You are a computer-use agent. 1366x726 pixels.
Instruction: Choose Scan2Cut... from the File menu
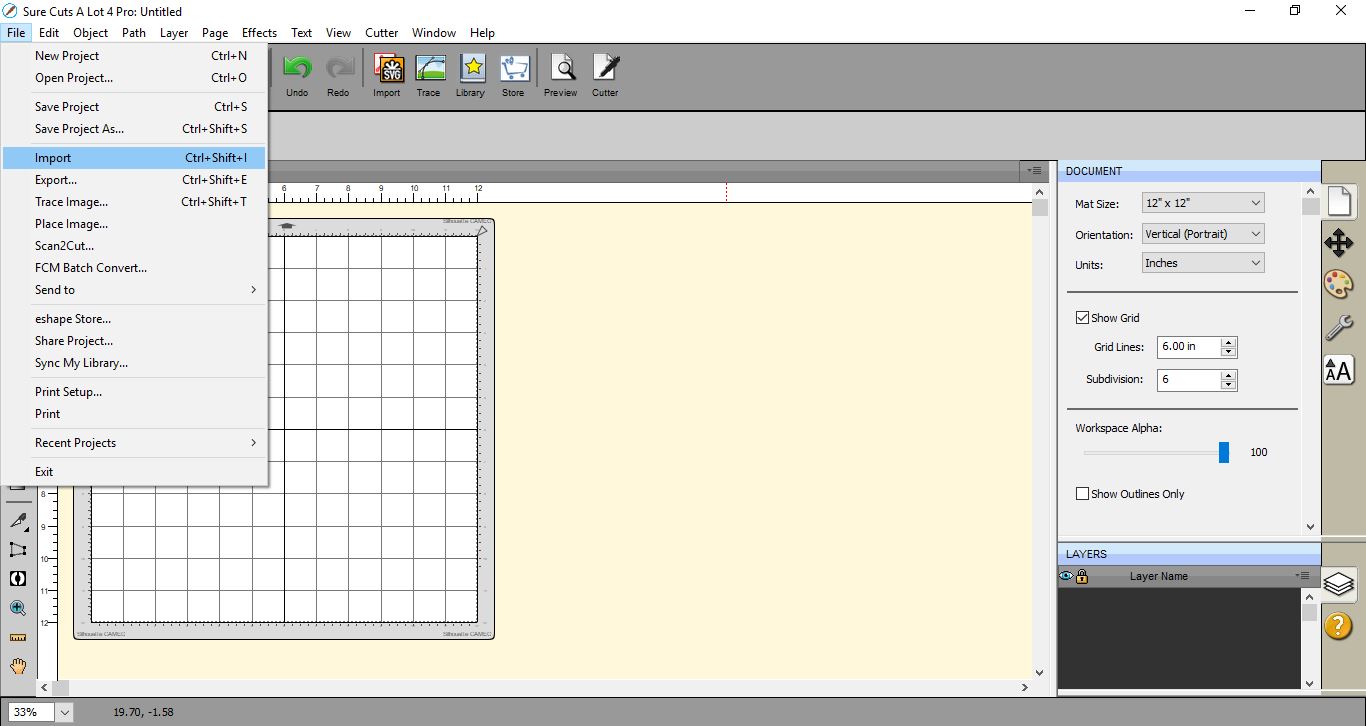click(x=134, y=246)
